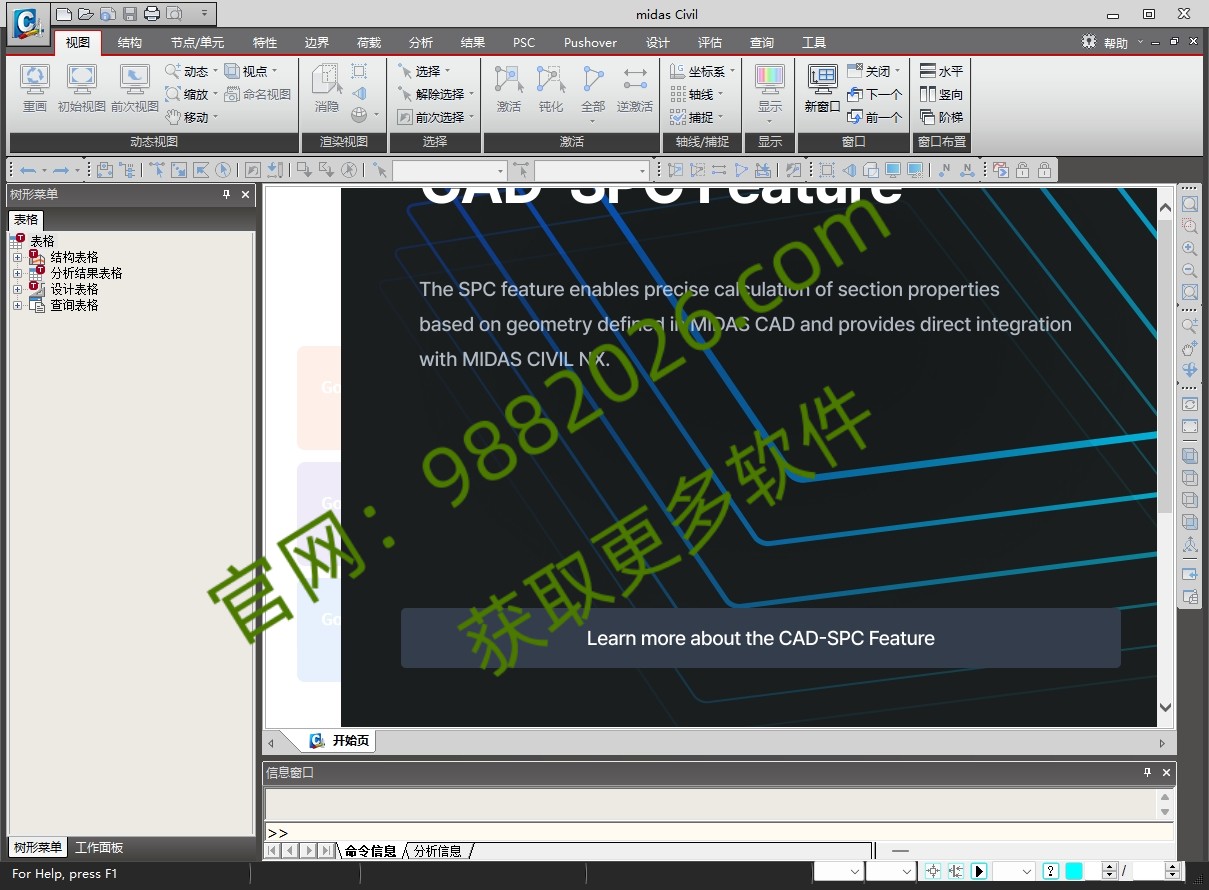This screenshot has width=1209, height=890.
Task: Expand the 设计表格 tree node
Action: [x=17, y=290]
